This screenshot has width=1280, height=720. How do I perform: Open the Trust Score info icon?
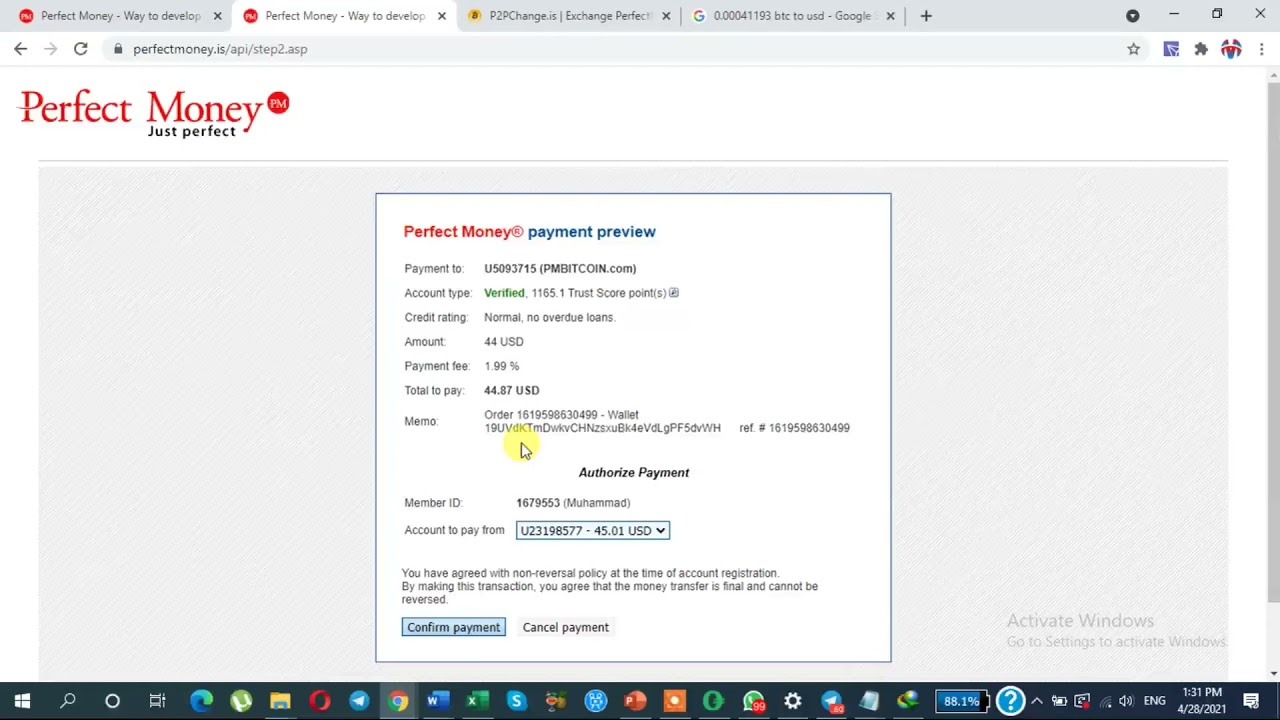[674, 293]
